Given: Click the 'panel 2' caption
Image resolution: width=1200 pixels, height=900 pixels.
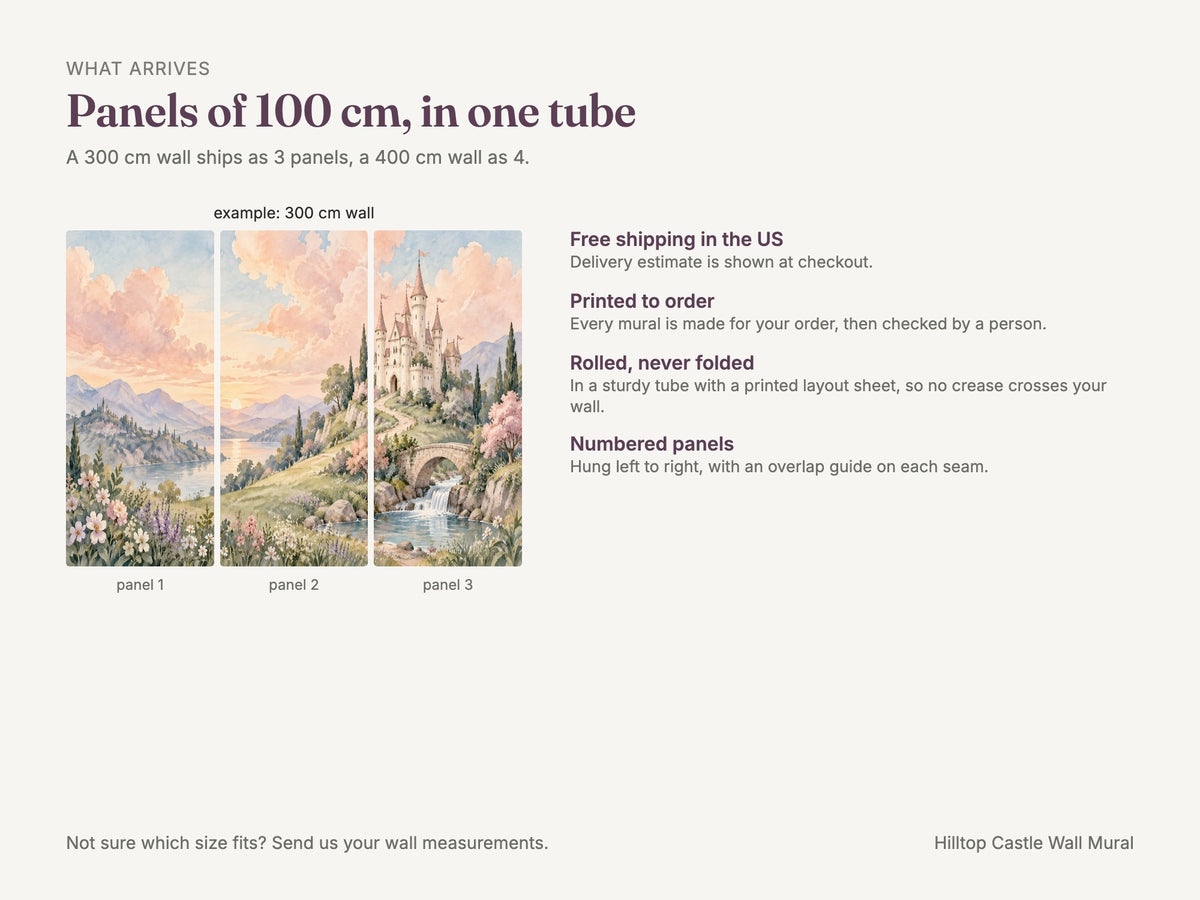Looking at the screenshot, I should click(x=294, y=585).
